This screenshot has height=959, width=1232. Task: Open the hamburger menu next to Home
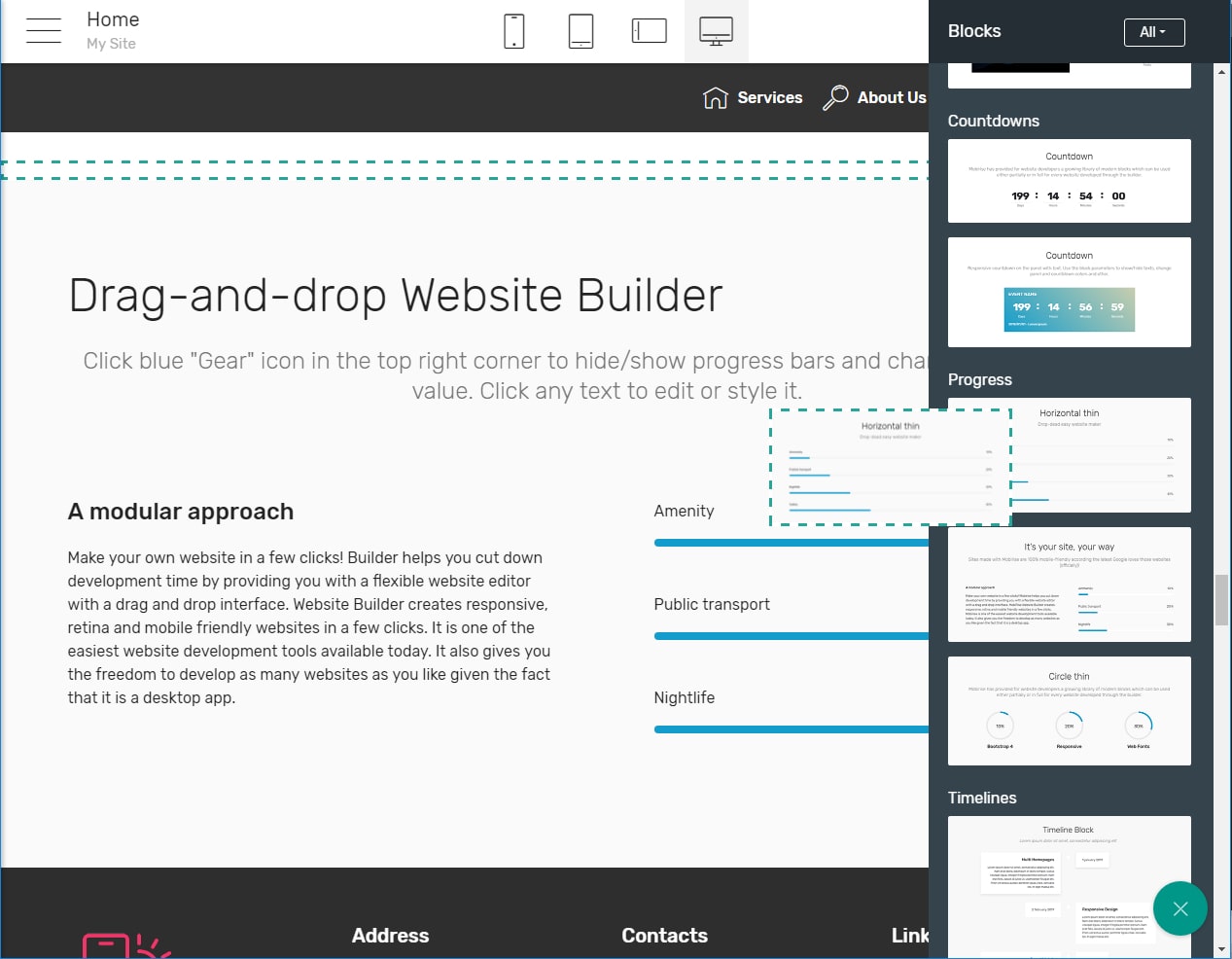click(43, 30)
